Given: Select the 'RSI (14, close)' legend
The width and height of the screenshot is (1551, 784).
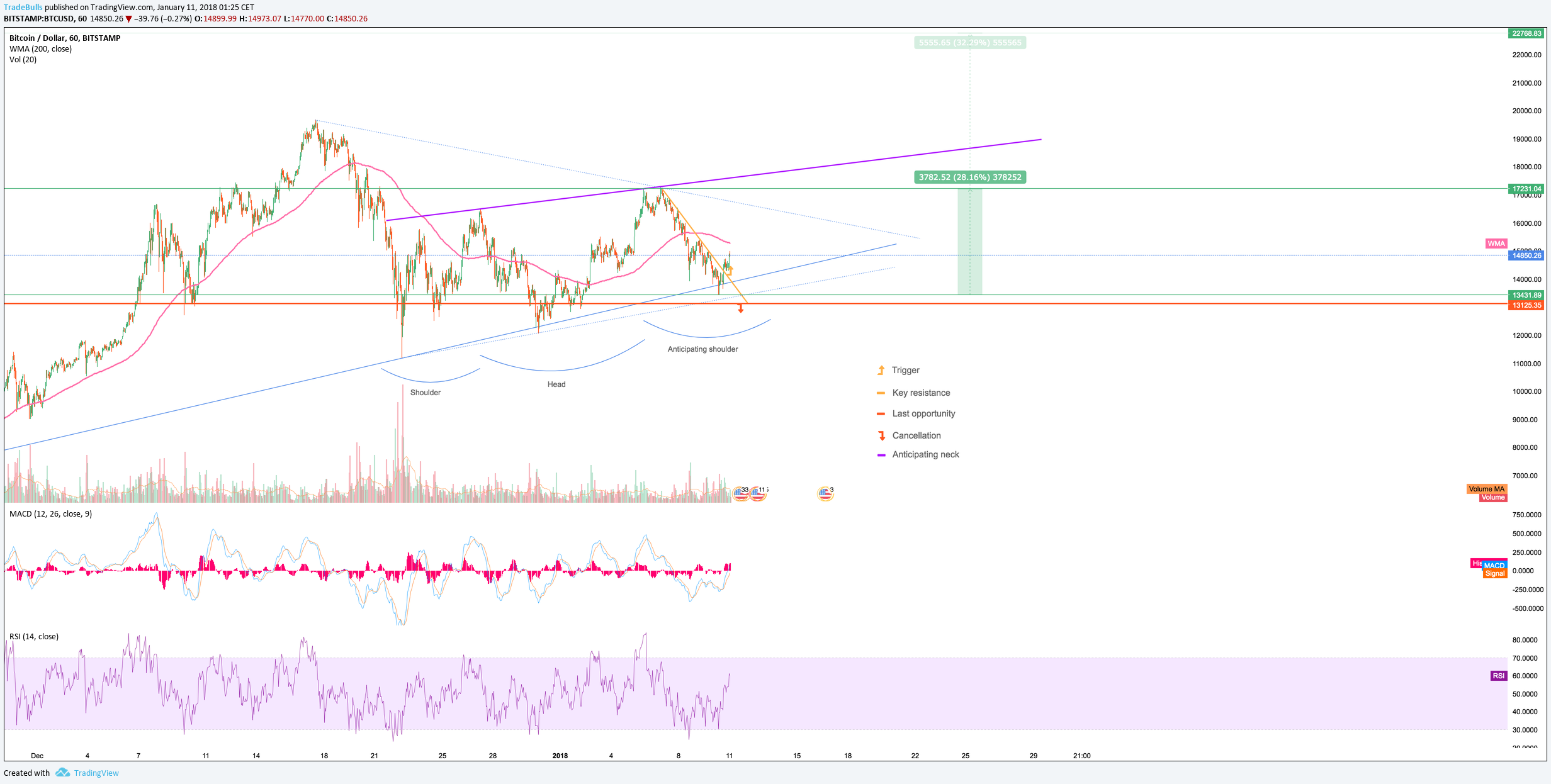Looking at the screenshot, I should coord(34,637).
